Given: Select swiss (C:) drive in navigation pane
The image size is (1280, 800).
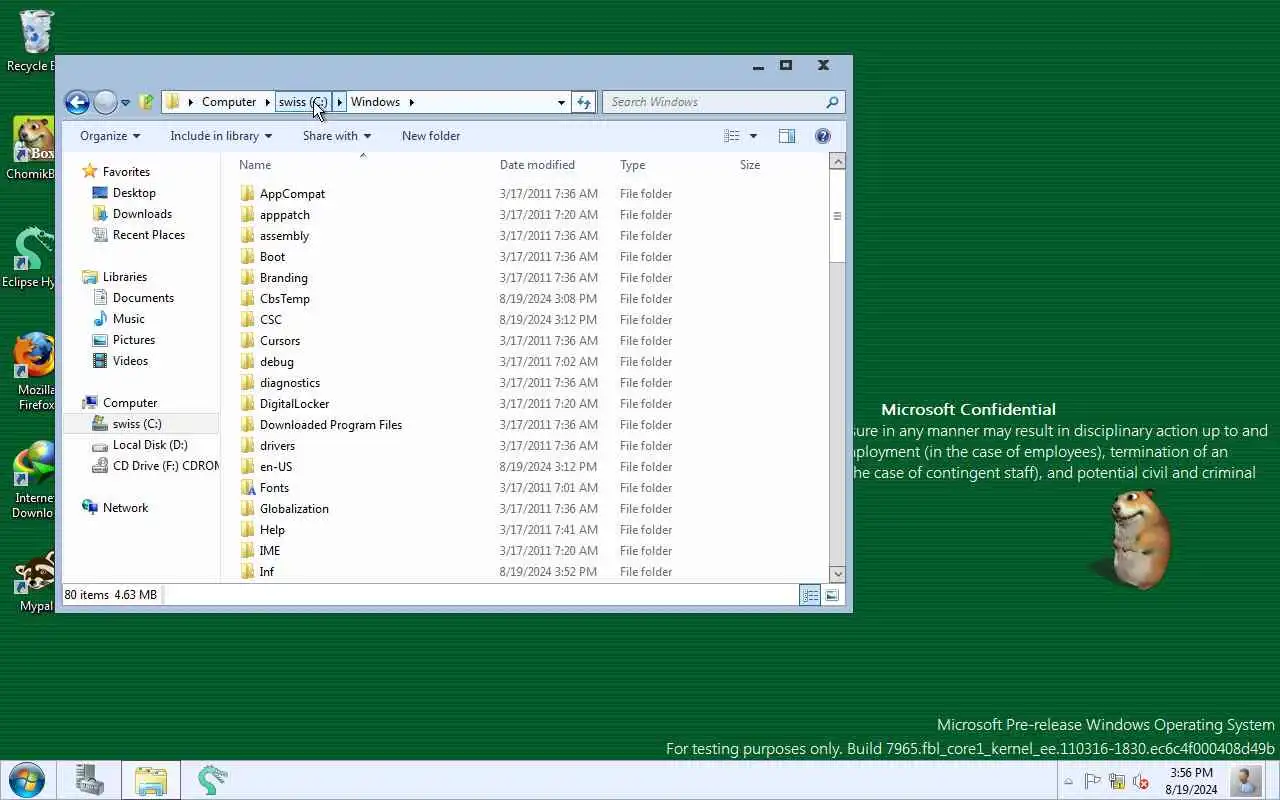Looking at the screenshot, I should 137,424.
